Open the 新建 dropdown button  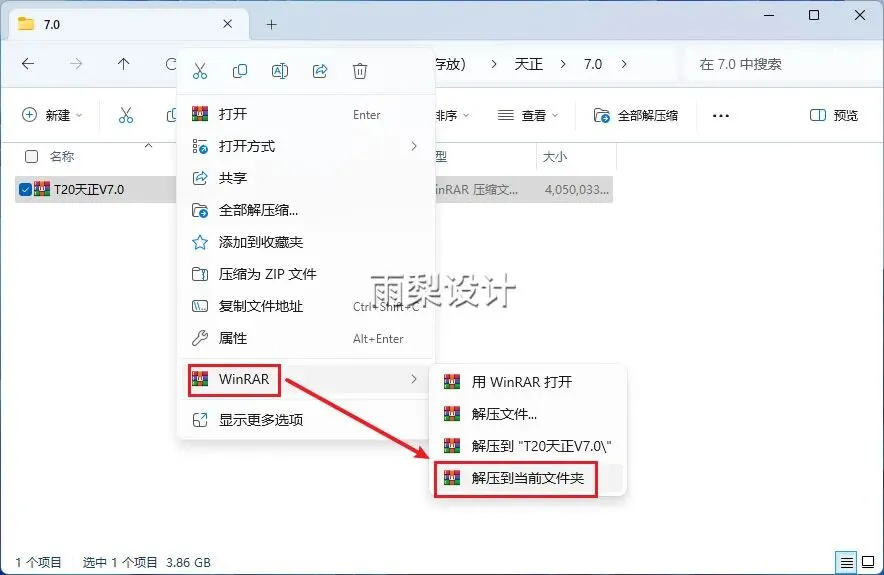[52, 115]
